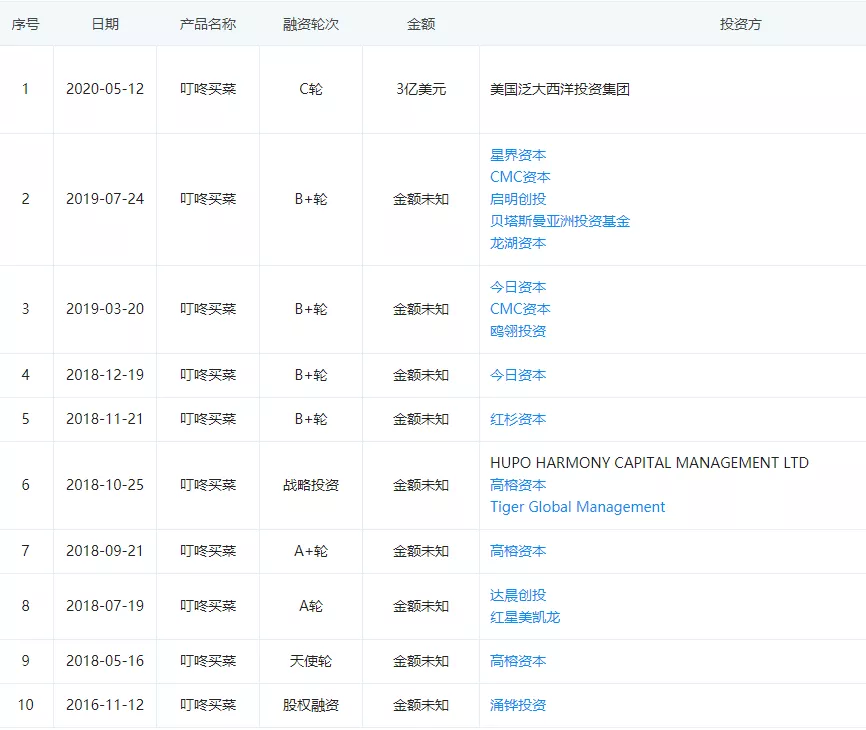Open 高榕资本 link in 2018-09-21 row
The image size is (866, 730).
pyautogui.click(x=518, y=551)
